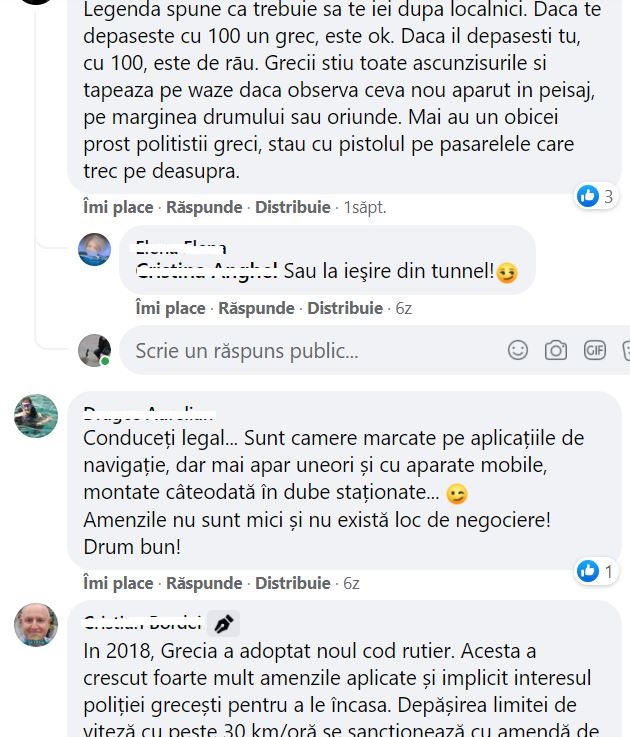This screenshot has height=737, width=630.
Task: Reply to the comment posted 1săpt. ago
Action: [204, 207]
